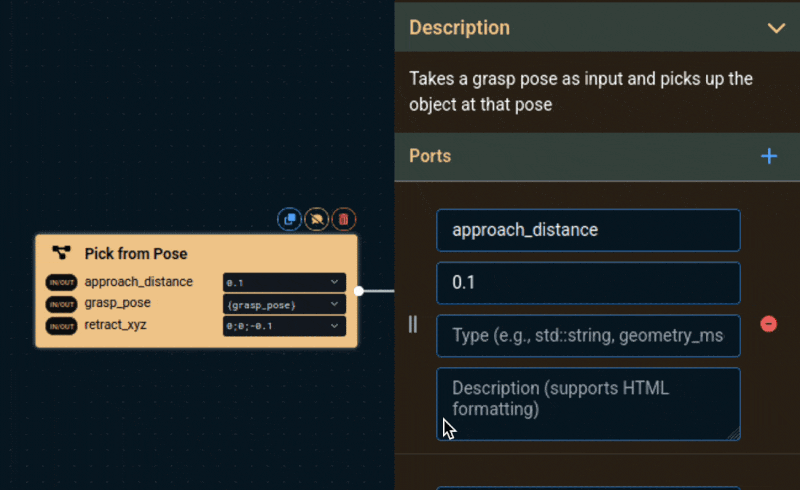Click the IN/OUT badge for retract_xyz
Viewport: 800px width, 490px height.
61,326
